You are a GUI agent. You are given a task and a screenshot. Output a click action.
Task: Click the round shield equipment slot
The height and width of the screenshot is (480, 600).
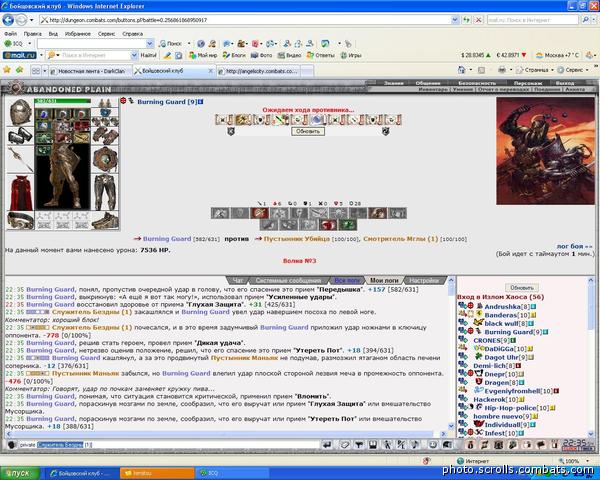click(x=105, y=160)
